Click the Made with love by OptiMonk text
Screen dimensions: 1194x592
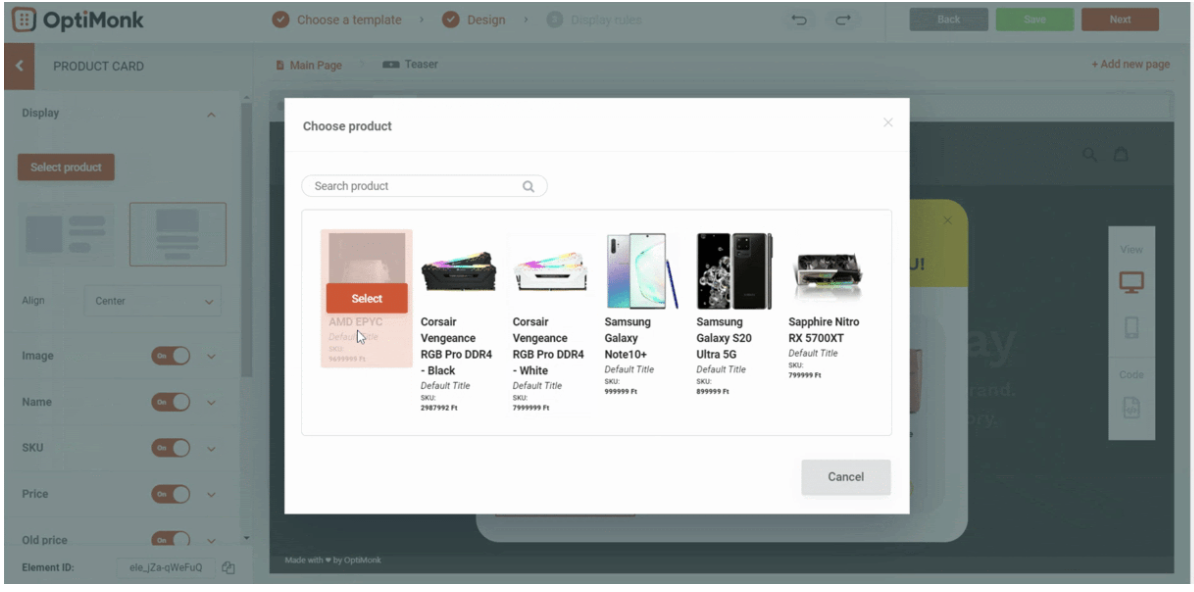tap(333, 561)
